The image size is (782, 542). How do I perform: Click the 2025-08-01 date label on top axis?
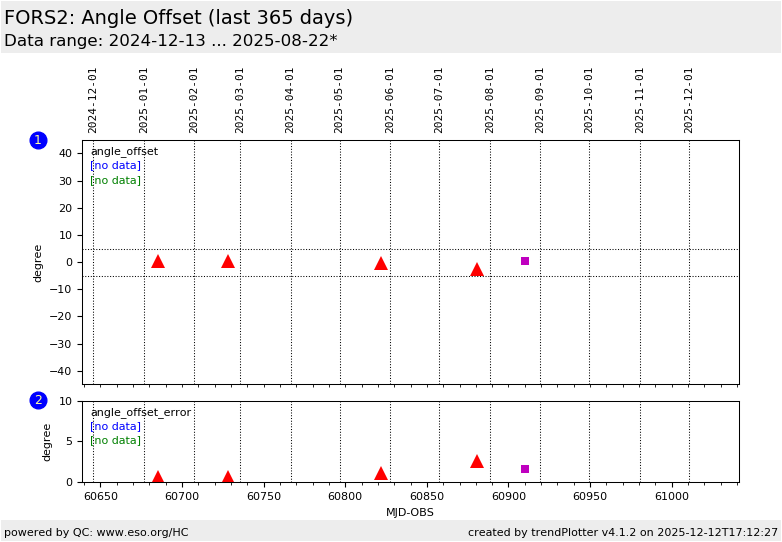point(490,100)
